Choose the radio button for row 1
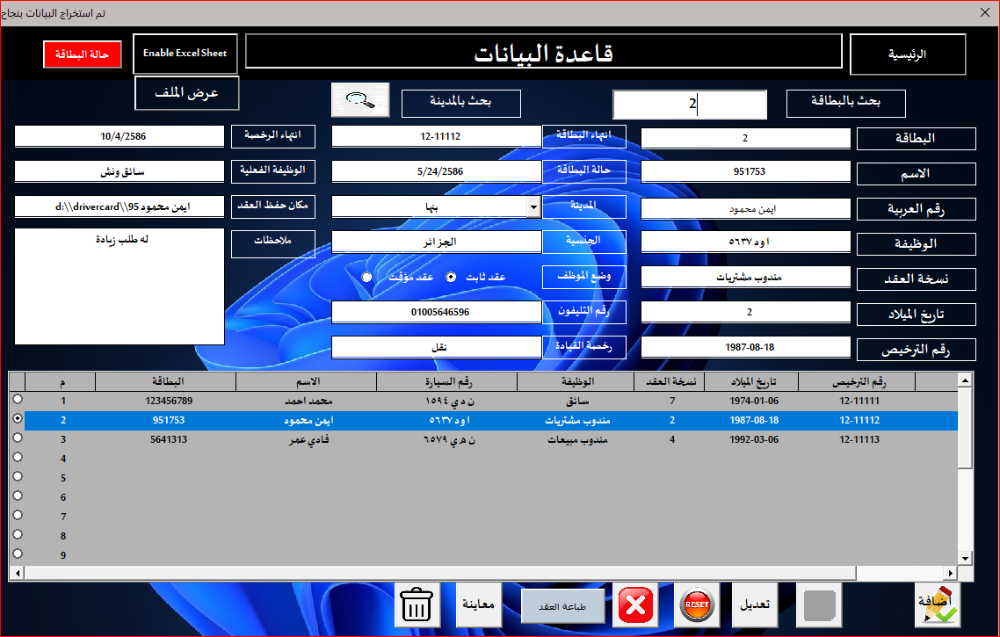Image resolution: width=1000 pixels, height=637 pixels. [17, 400]
